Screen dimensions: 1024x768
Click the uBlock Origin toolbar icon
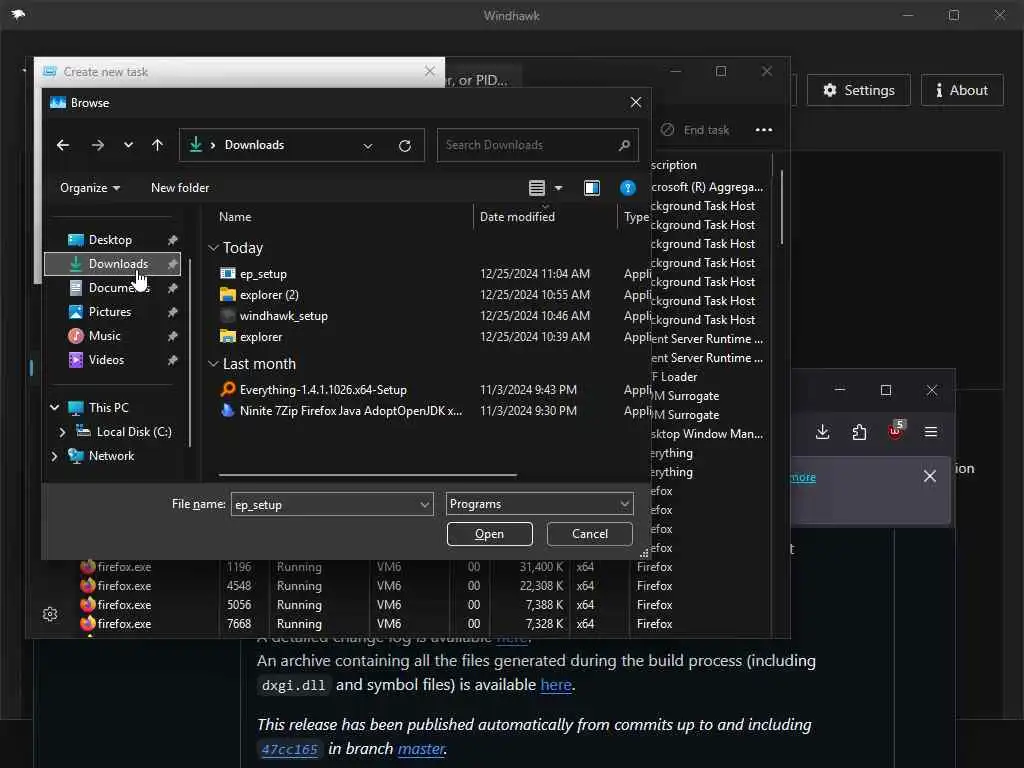click(895, 430)
